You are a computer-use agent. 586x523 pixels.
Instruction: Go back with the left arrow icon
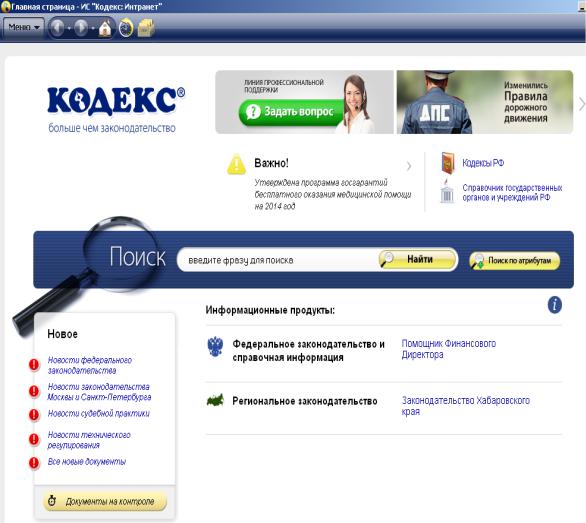[x=58, y=28]
